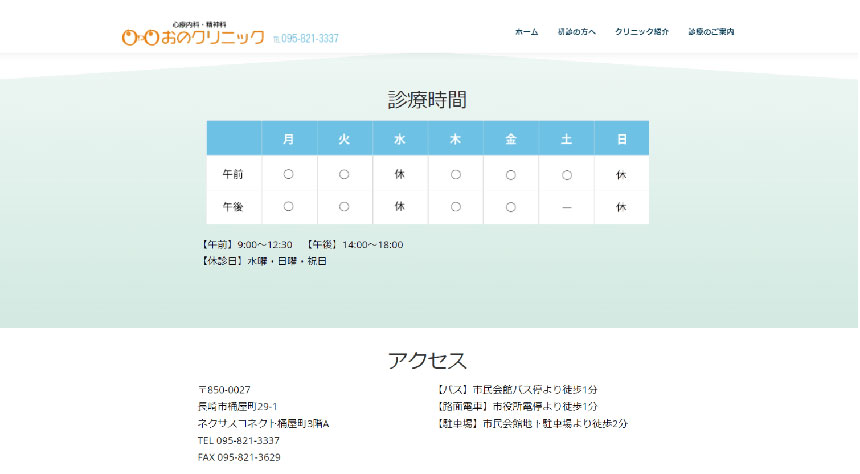
Task: Click the 金 column header
Action: click(x=511, y=138)
